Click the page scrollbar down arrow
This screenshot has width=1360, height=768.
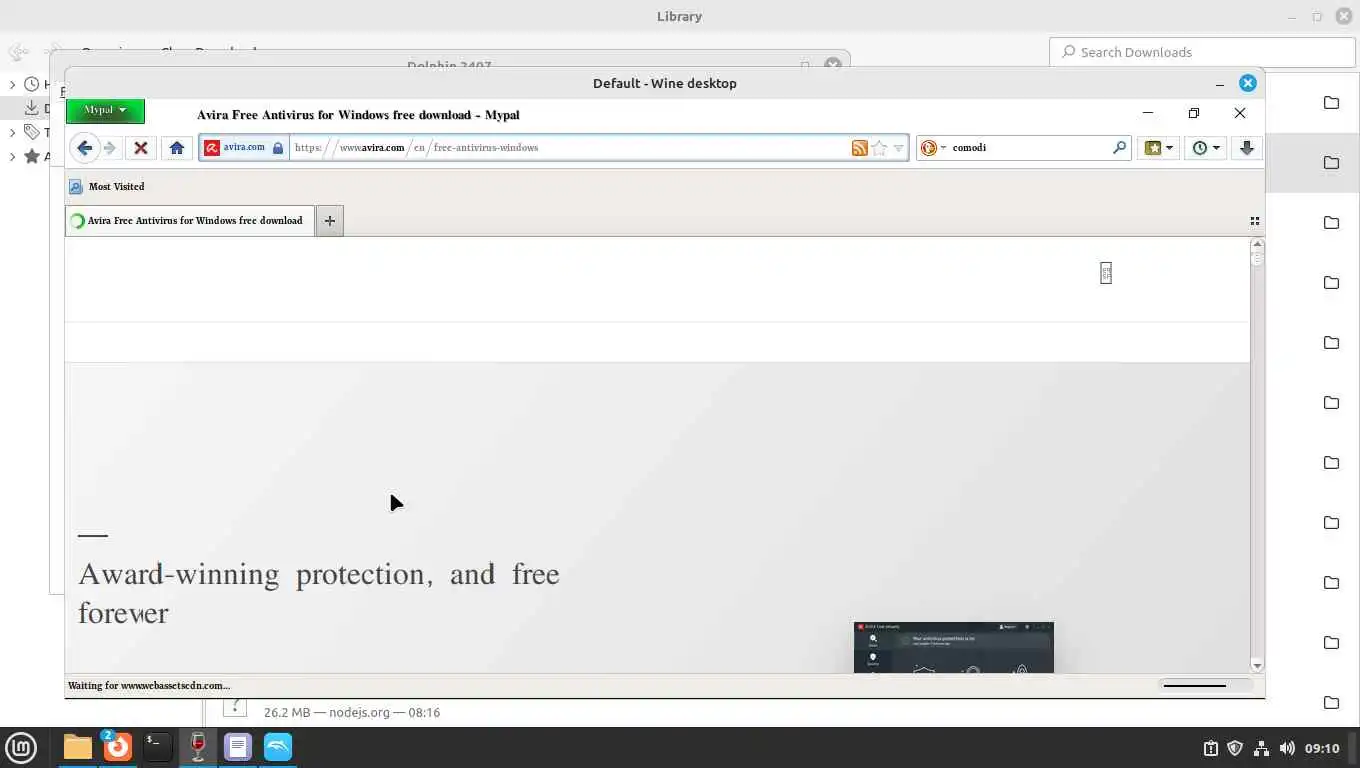tap(1257, 666)
